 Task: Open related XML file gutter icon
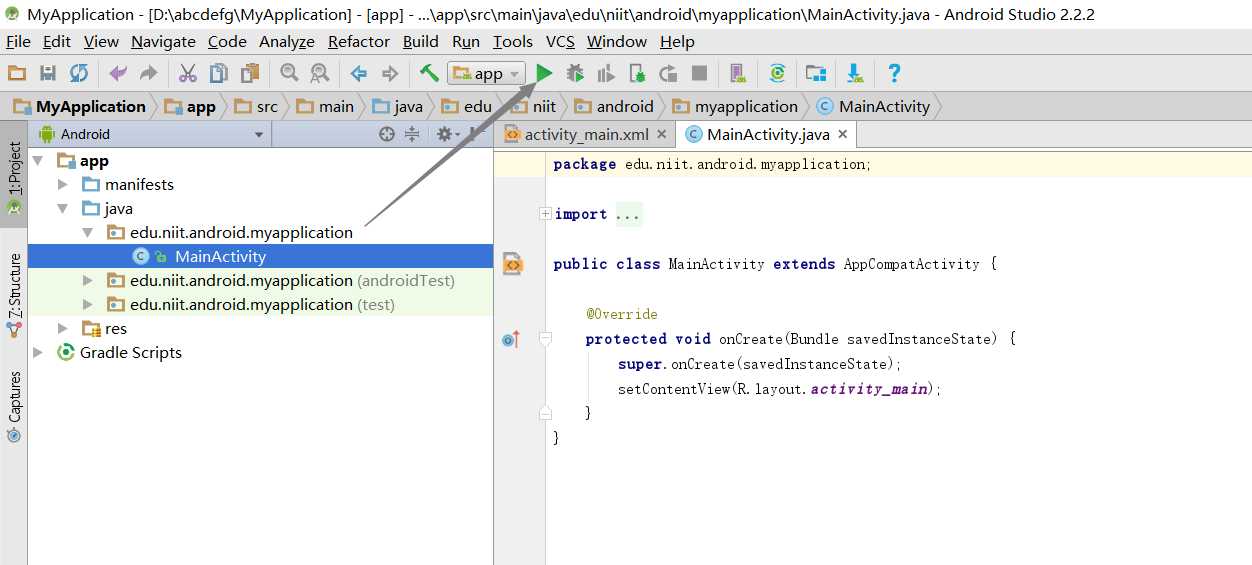(x=512, y=264)
